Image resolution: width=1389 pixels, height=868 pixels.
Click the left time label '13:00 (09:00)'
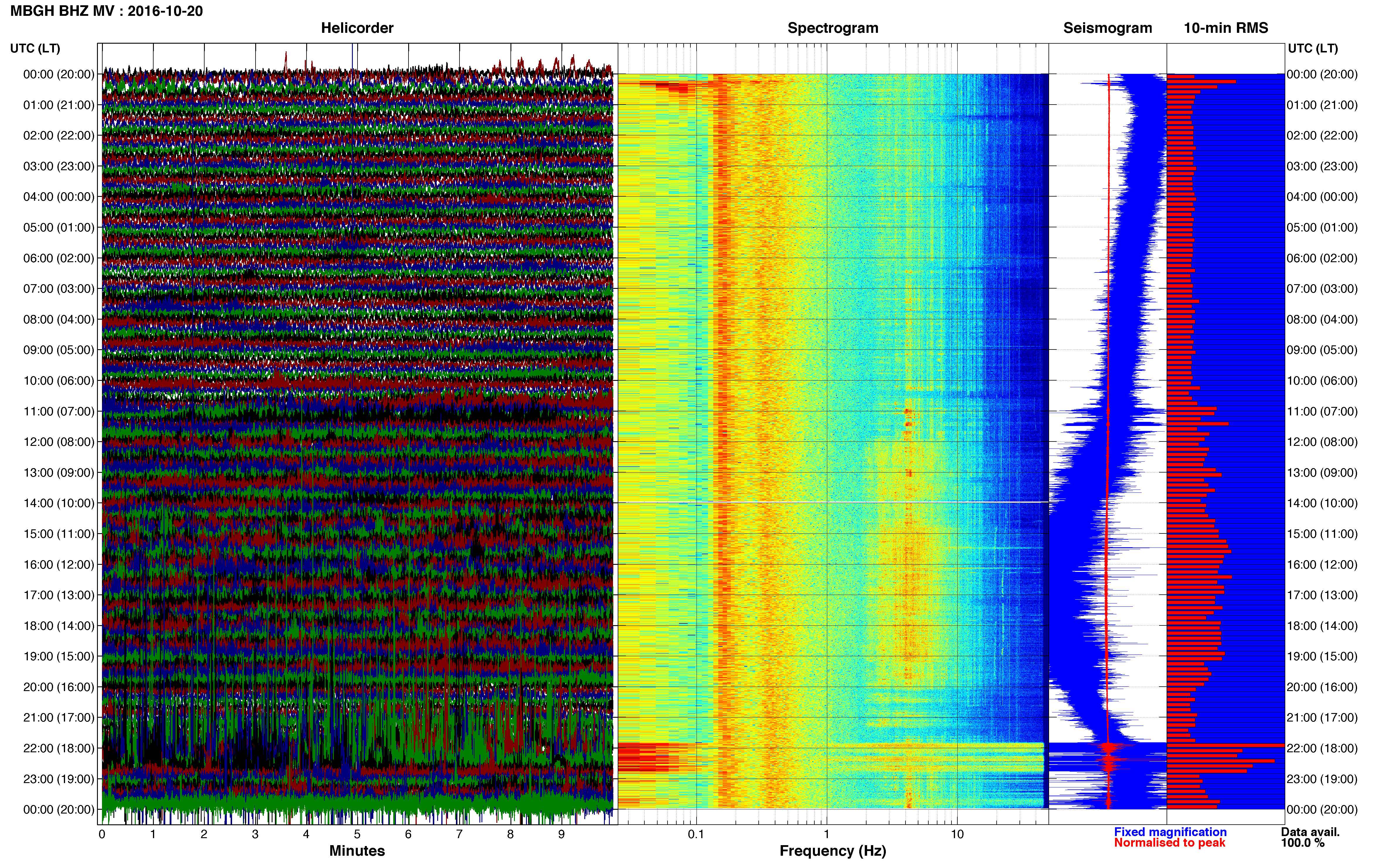point(59,473)
